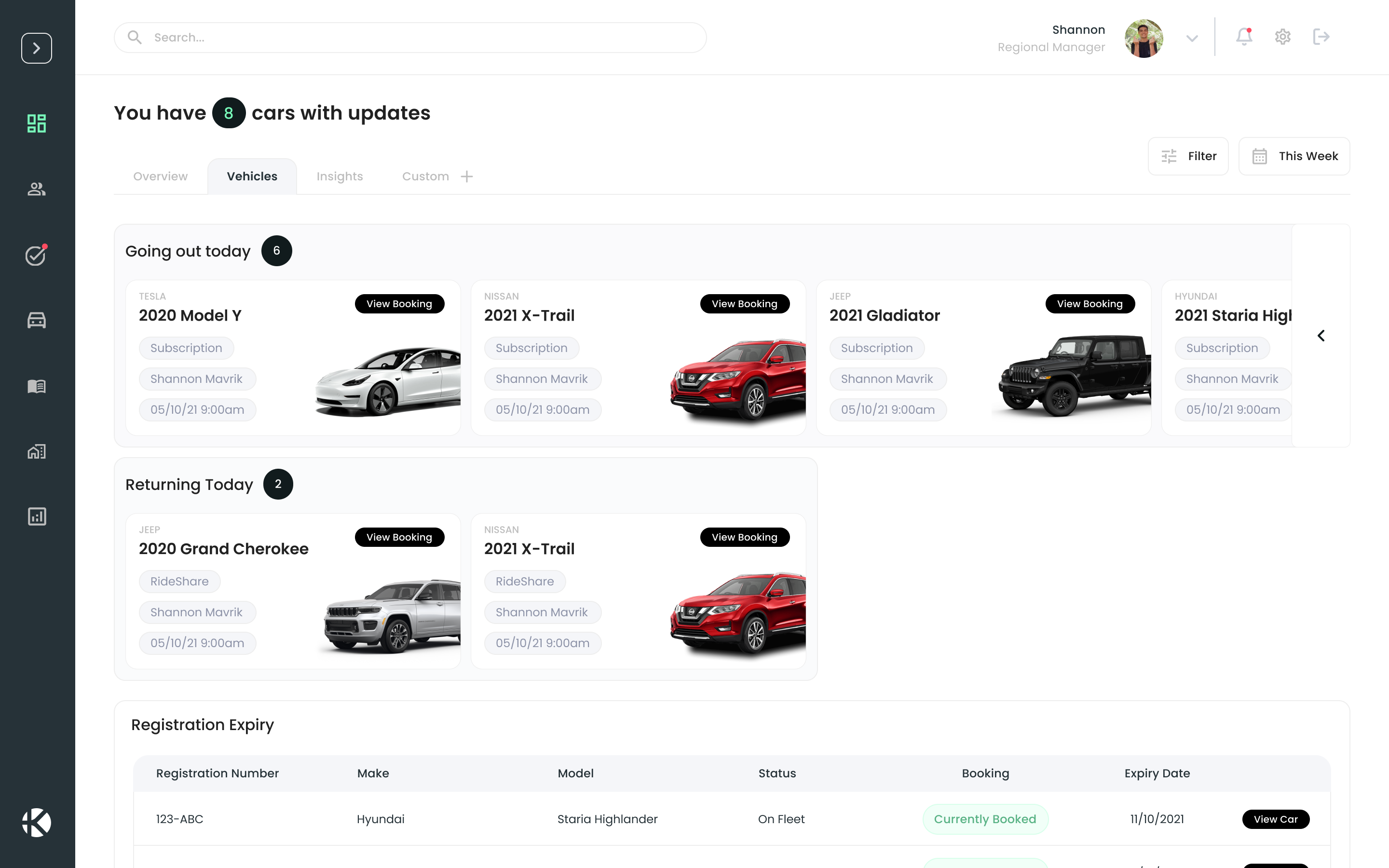Switch to the Overview tab

click(x=160, y=176)
